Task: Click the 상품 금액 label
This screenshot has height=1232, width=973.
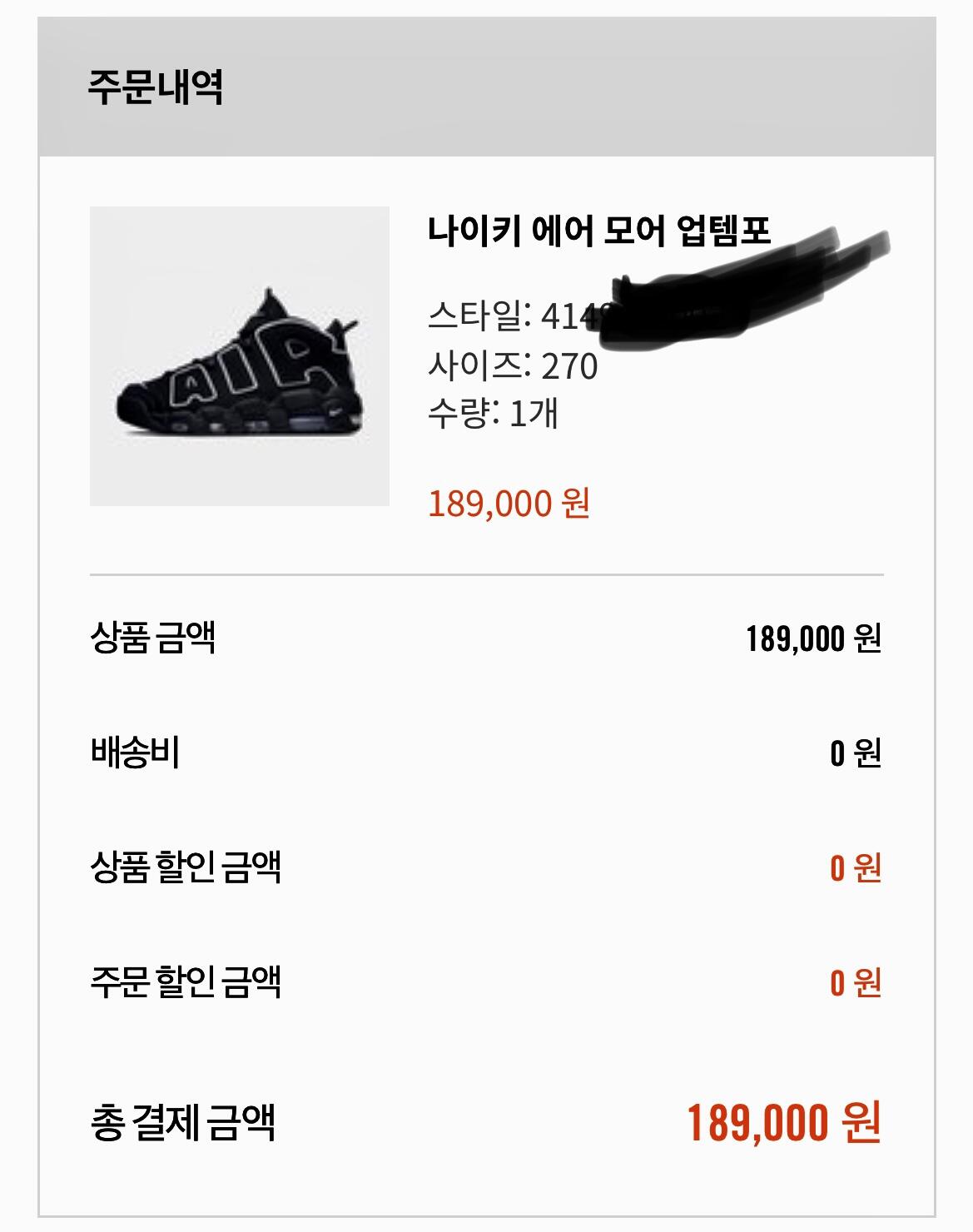Action: pos(153,638)
